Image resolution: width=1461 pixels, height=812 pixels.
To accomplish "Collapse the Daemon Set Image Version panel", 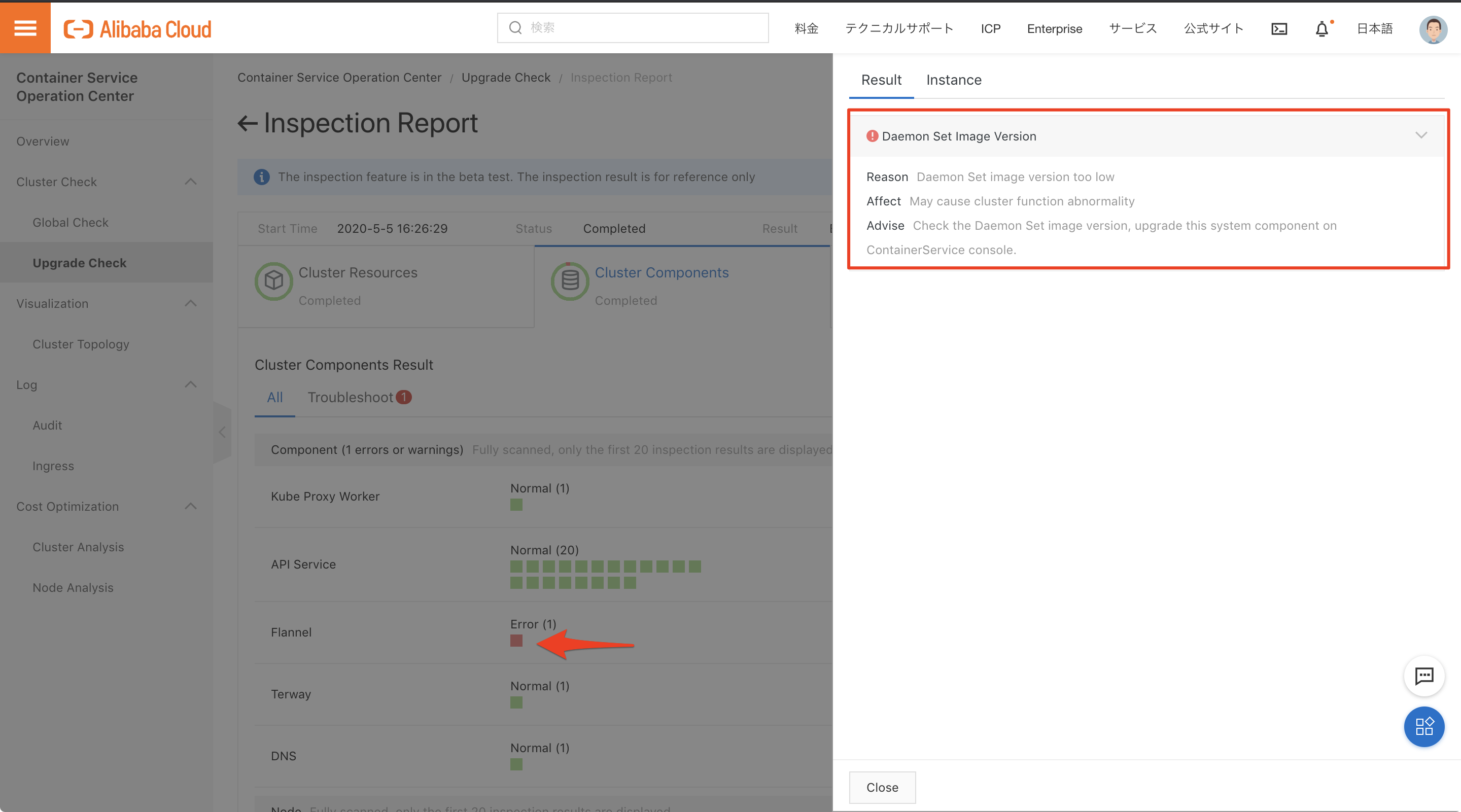I will point(1420,135).
